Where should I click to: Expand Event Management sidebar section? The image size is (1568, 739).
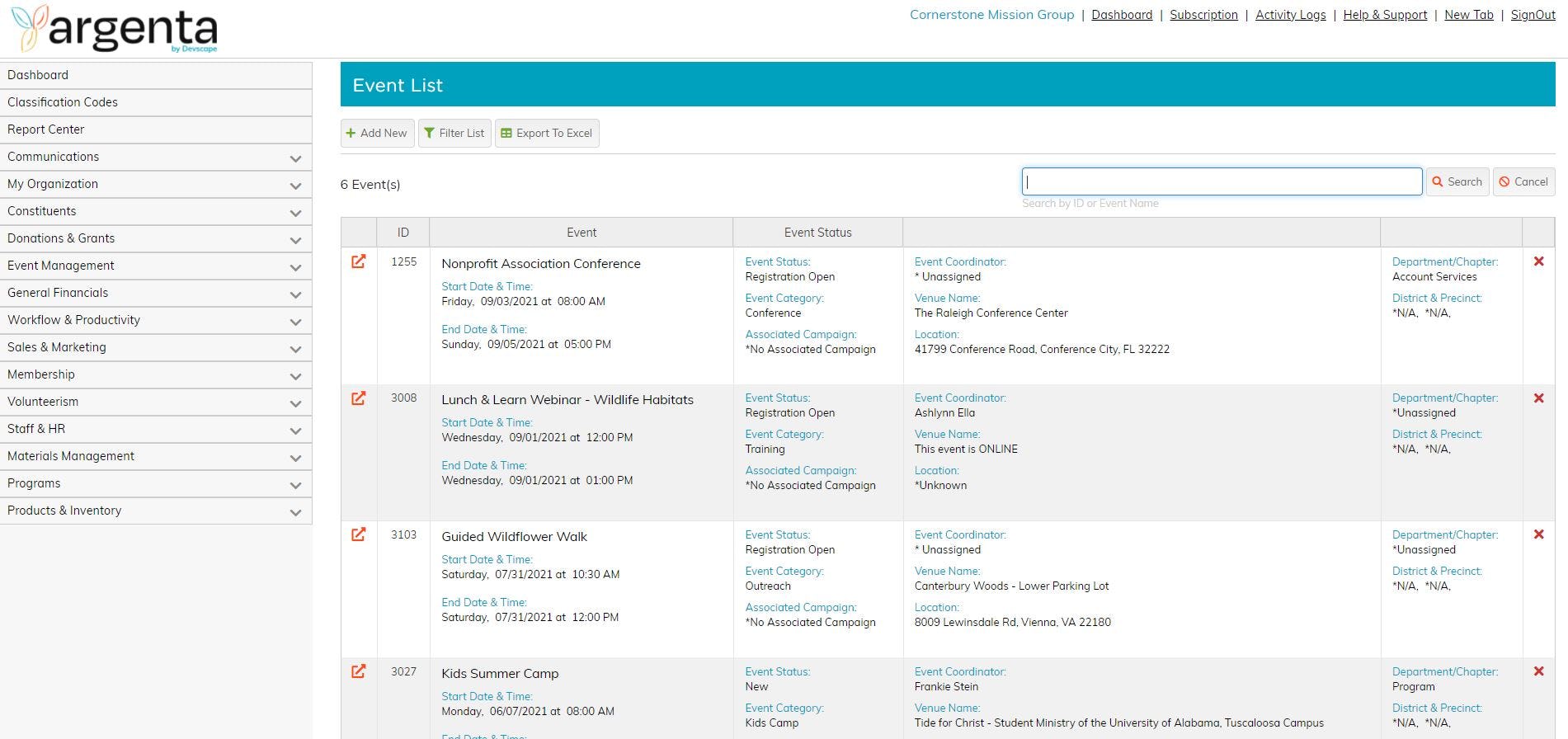click(x=156, y=266)
